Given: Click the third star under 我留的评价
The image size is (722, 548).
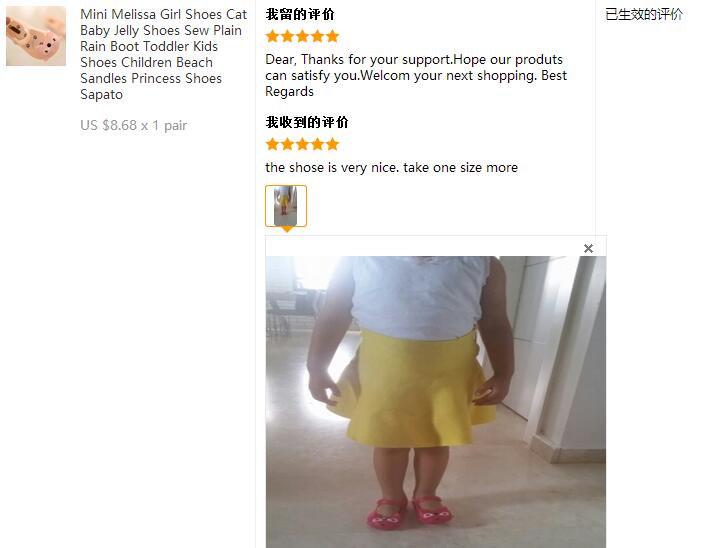Looking at the screenshot, I should coord(303,36).
